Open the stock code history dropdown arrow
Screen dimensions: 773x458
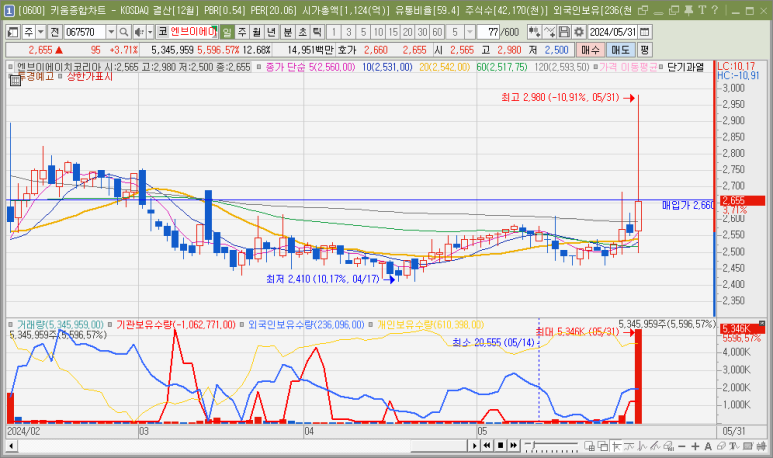click(111, 33)
